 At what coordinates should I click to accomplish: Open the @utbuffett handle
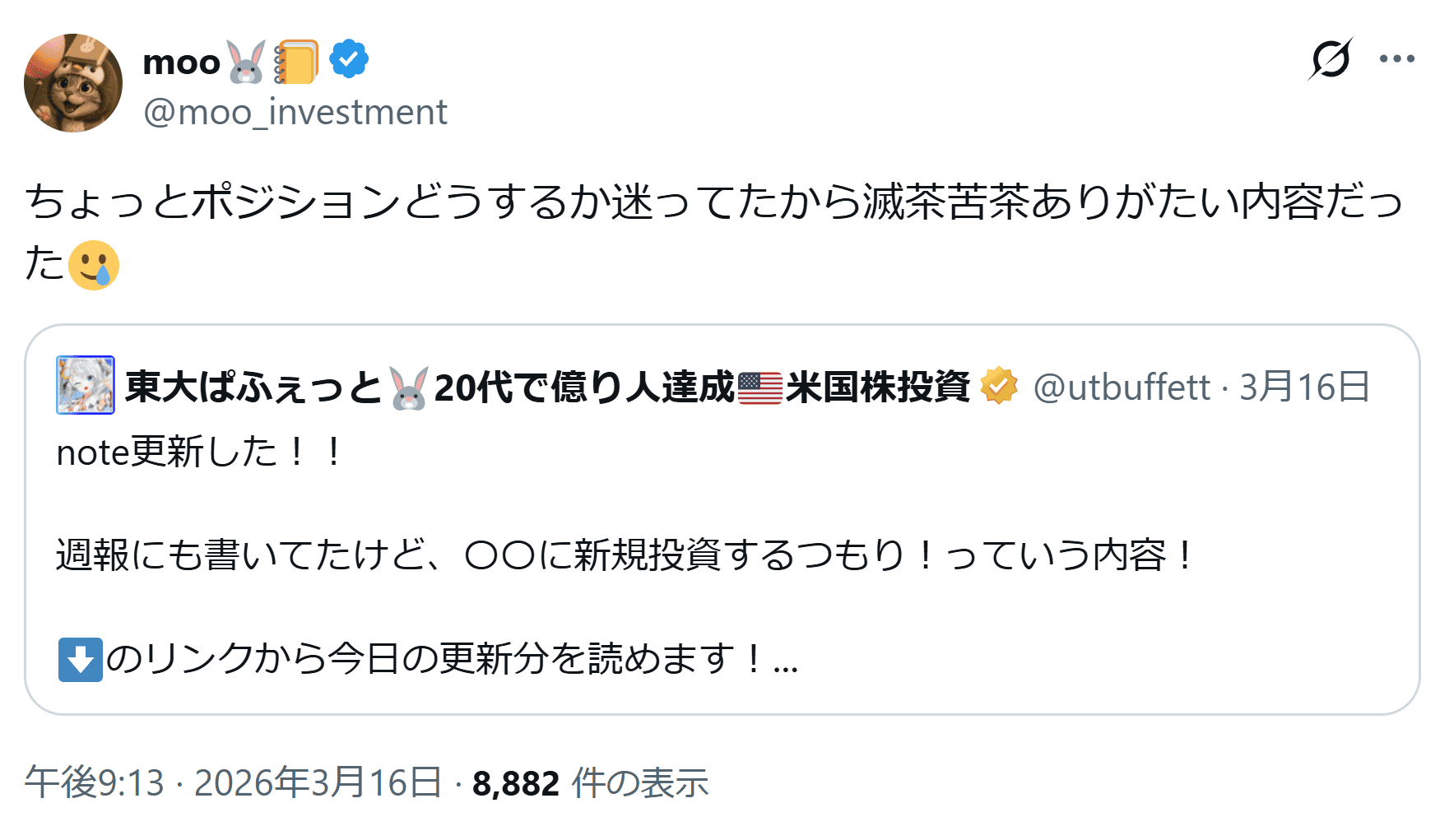[1122, 387]
